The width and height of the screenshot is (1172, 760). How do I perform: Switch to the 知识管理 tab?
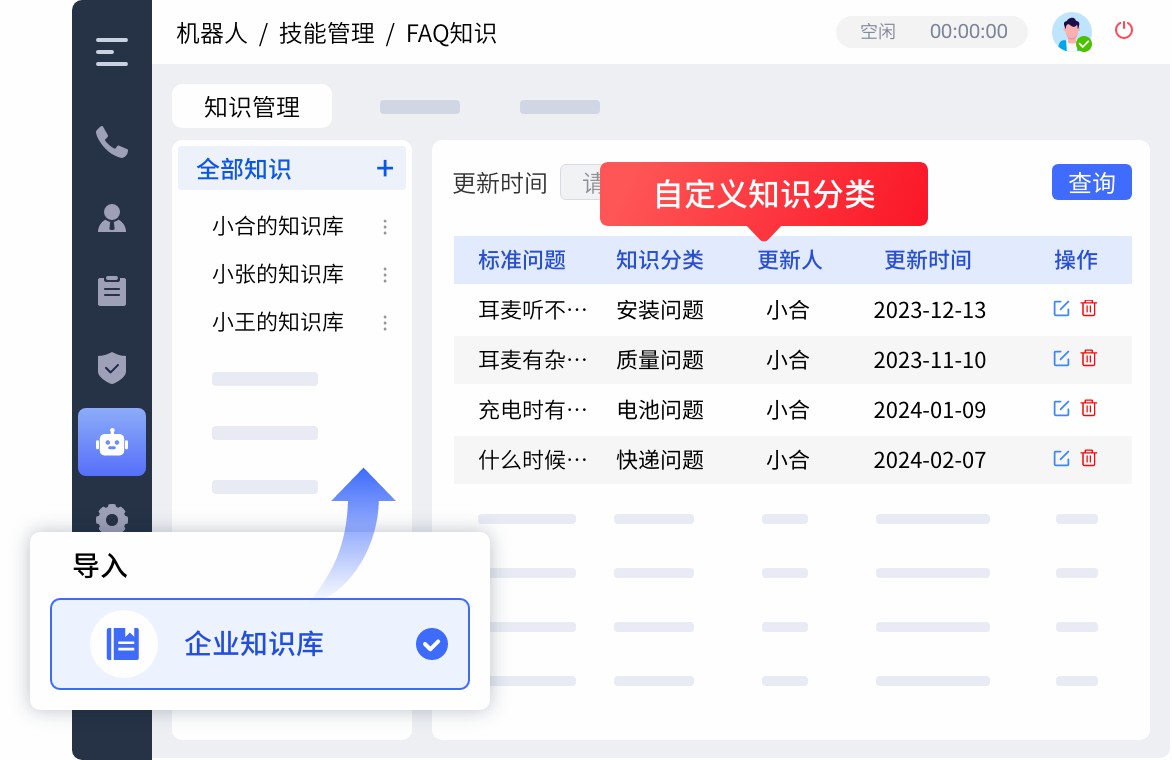tap(251, 105)
